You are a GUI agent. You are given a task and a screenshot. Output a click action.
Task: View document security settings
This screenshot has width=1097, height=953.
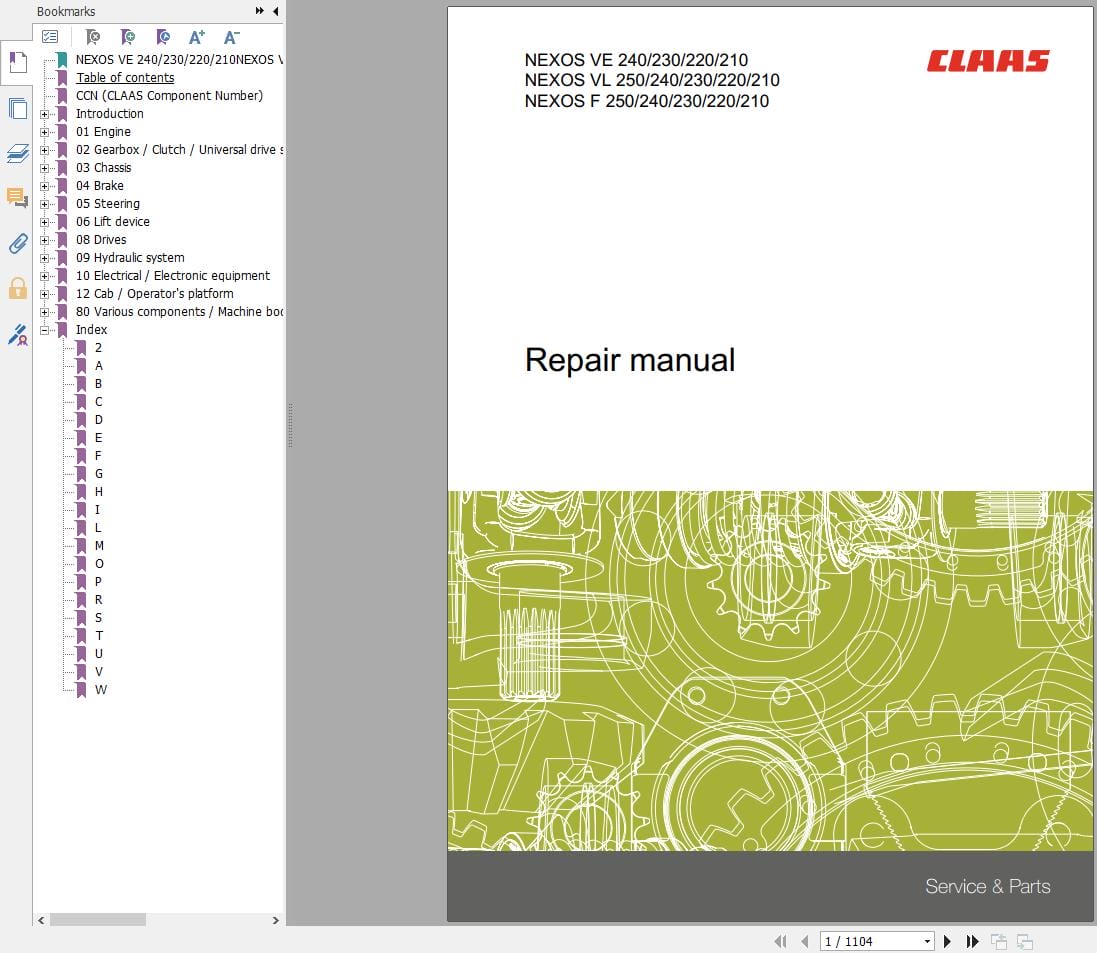(x=16, y=288)
